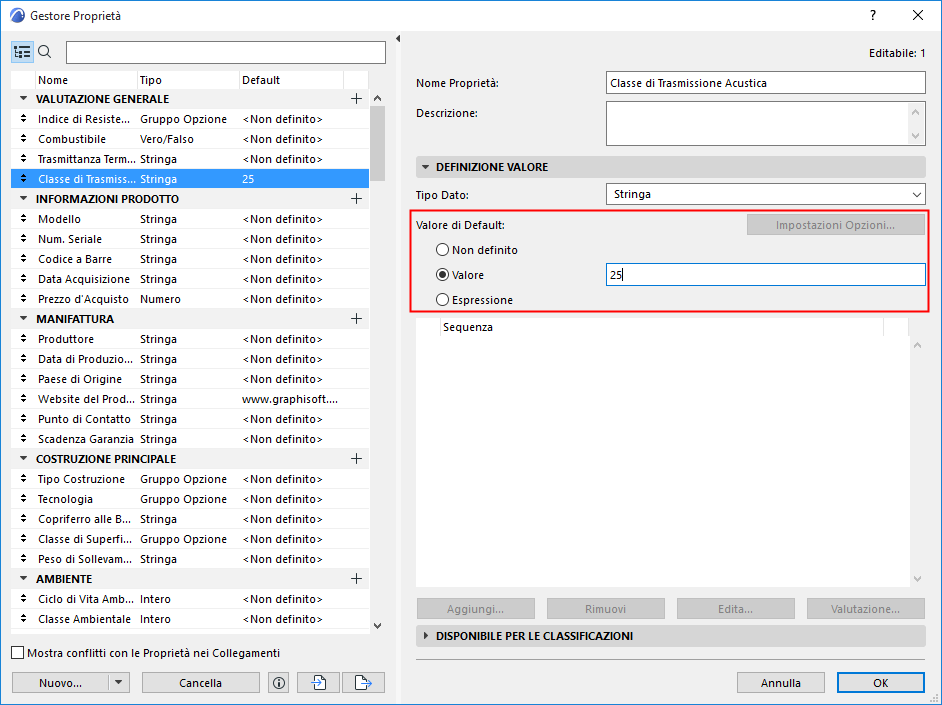The width and height of the screenshot is (942, 705).
Task: Sort by the Default column header
Action: point(291,80)
